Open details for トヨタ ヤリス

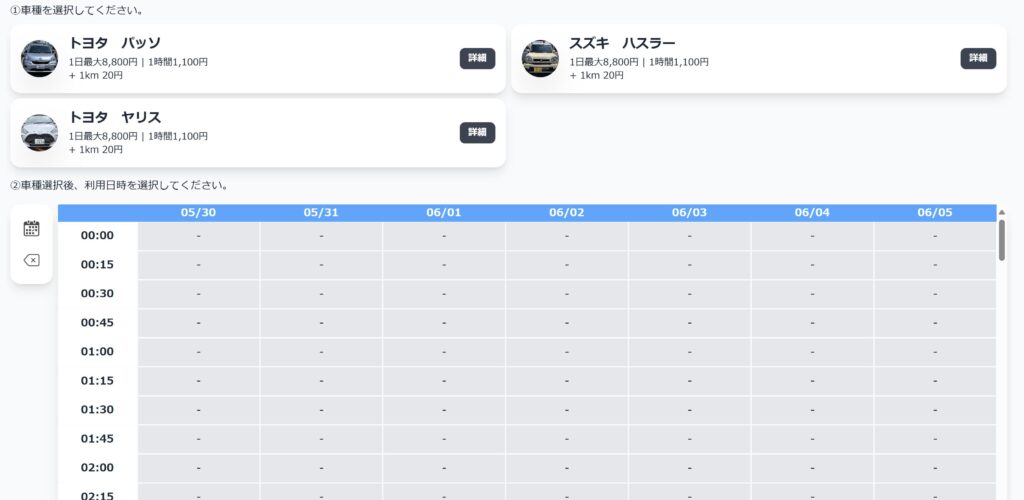(x=477, y=133)
